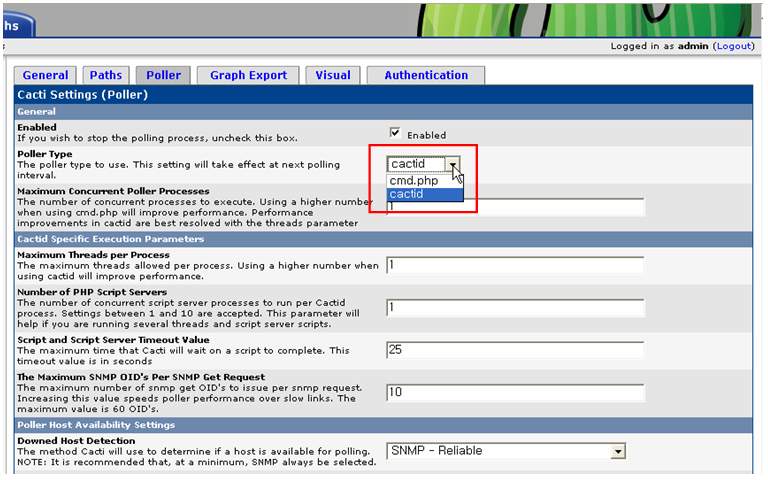768x480 pixels.
Task: Open the General settings tab
Action: click(x=45, y=75)
